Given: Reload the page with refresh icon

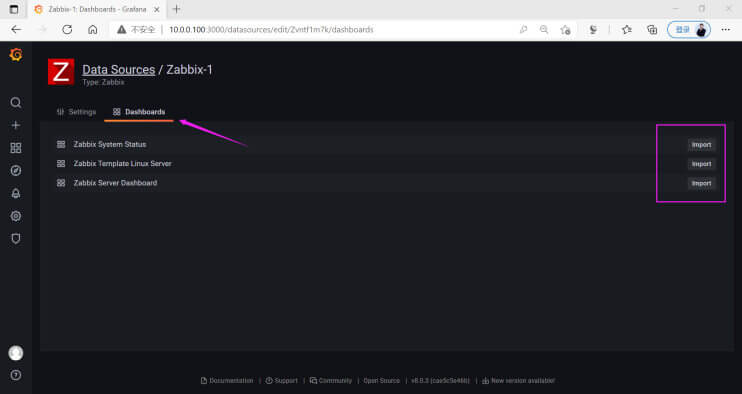Looking at the screenshot, I should pyautogui.click(x=67, y=29).
